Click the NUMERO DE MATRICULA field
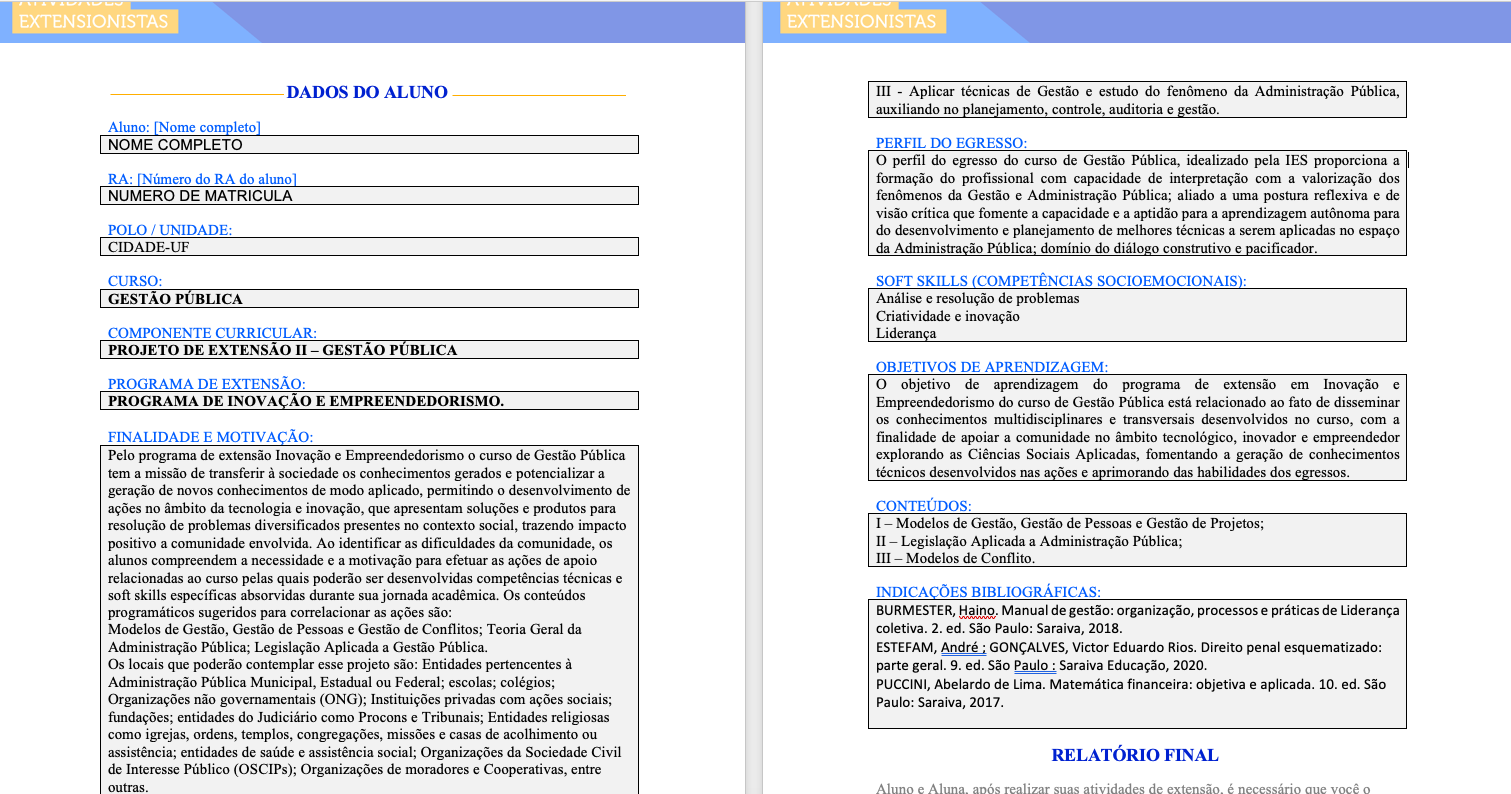 pos(370,196)
